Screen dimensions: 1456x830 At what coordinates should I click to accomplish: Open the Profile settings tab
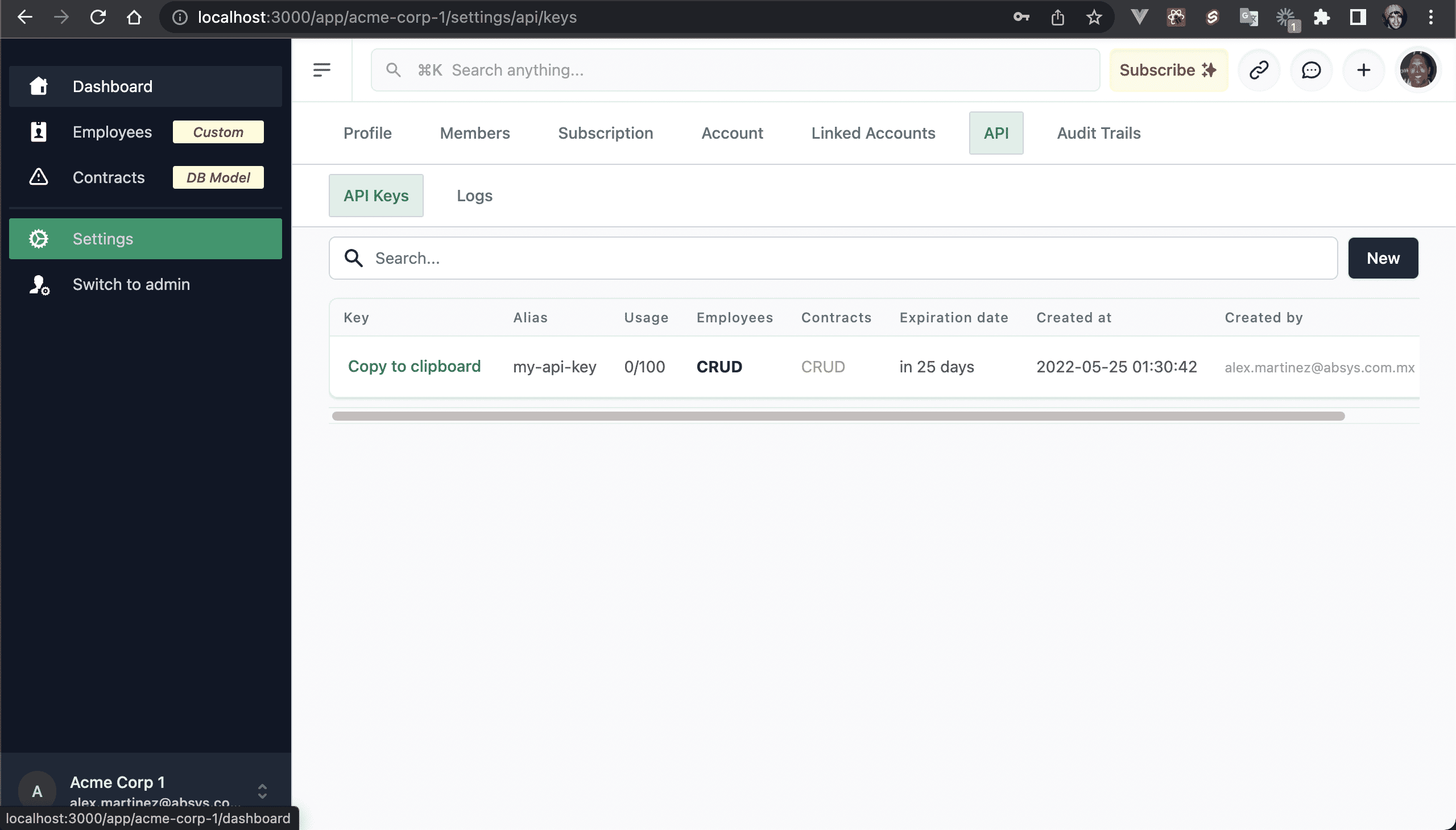point(367,133)
